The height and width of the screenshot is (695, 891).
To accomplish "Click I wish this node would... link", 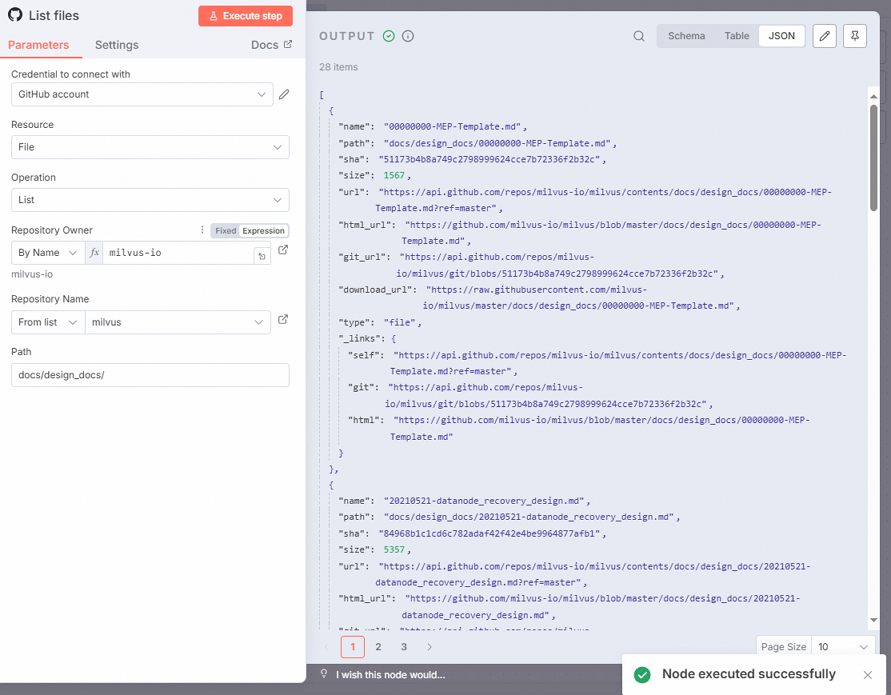I will click(x=390, y=675).
